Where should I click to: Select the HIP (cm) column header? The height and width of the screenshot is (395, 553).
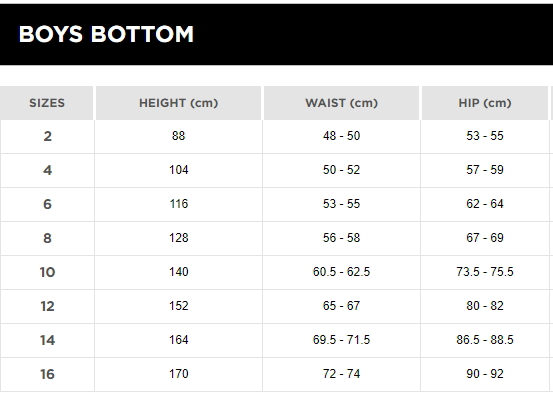(485, 103)
